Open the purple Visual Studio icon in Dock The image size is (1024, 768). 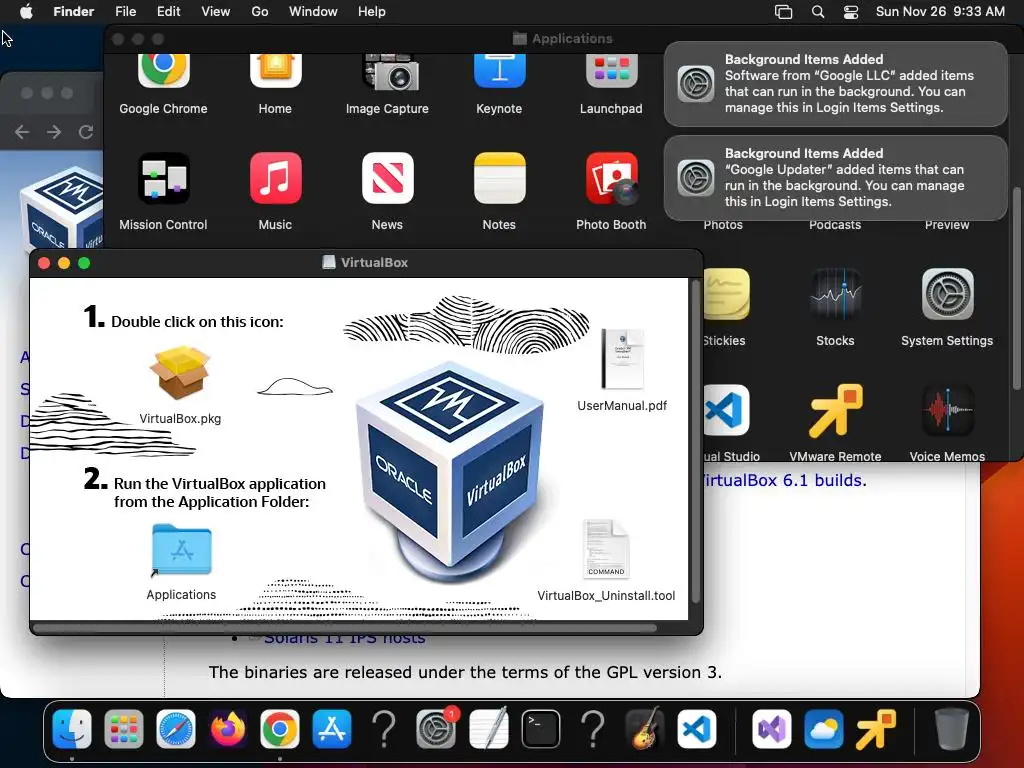pos(772,729)
